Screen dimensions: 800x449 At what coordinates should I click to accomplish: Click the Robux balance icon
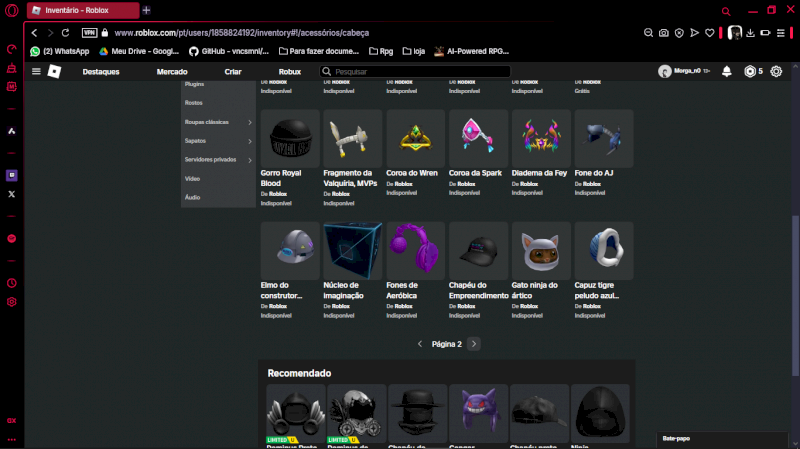point(750,72)
